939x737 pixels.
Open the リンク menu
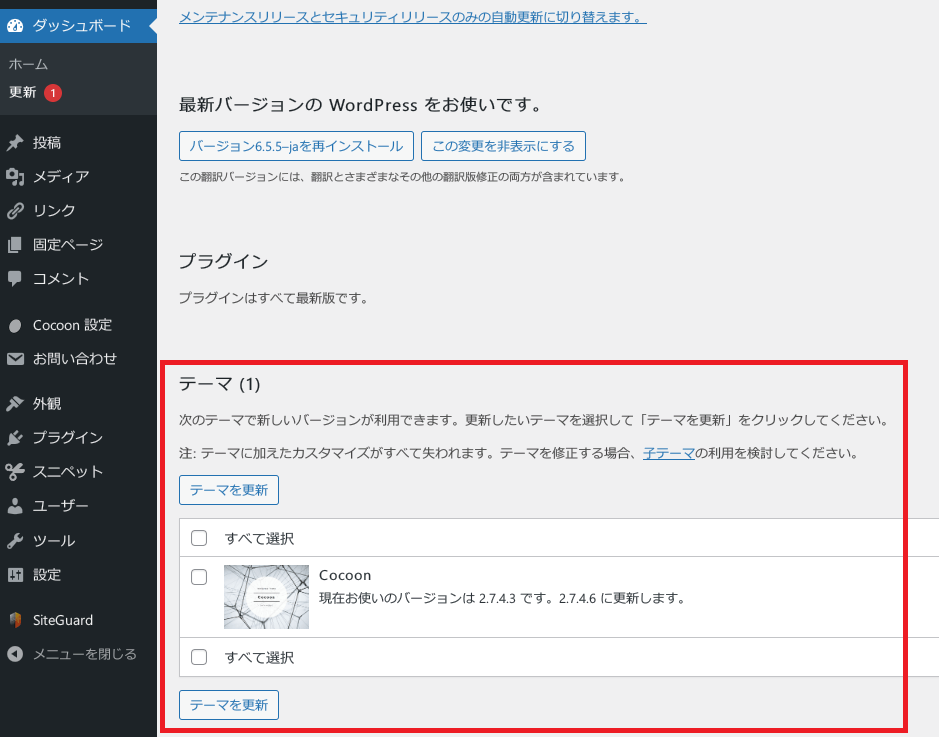pos(78,211)
